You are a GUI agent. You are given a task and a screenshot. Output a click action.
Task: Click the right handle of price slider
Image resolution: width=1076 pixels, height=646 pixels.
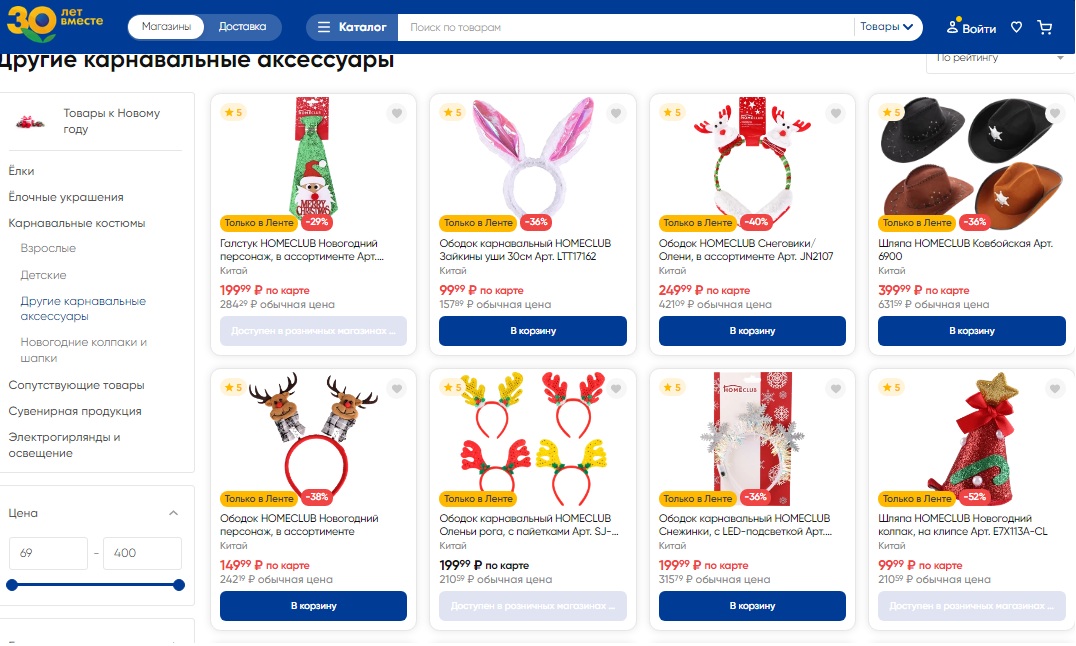click(179, 585)
